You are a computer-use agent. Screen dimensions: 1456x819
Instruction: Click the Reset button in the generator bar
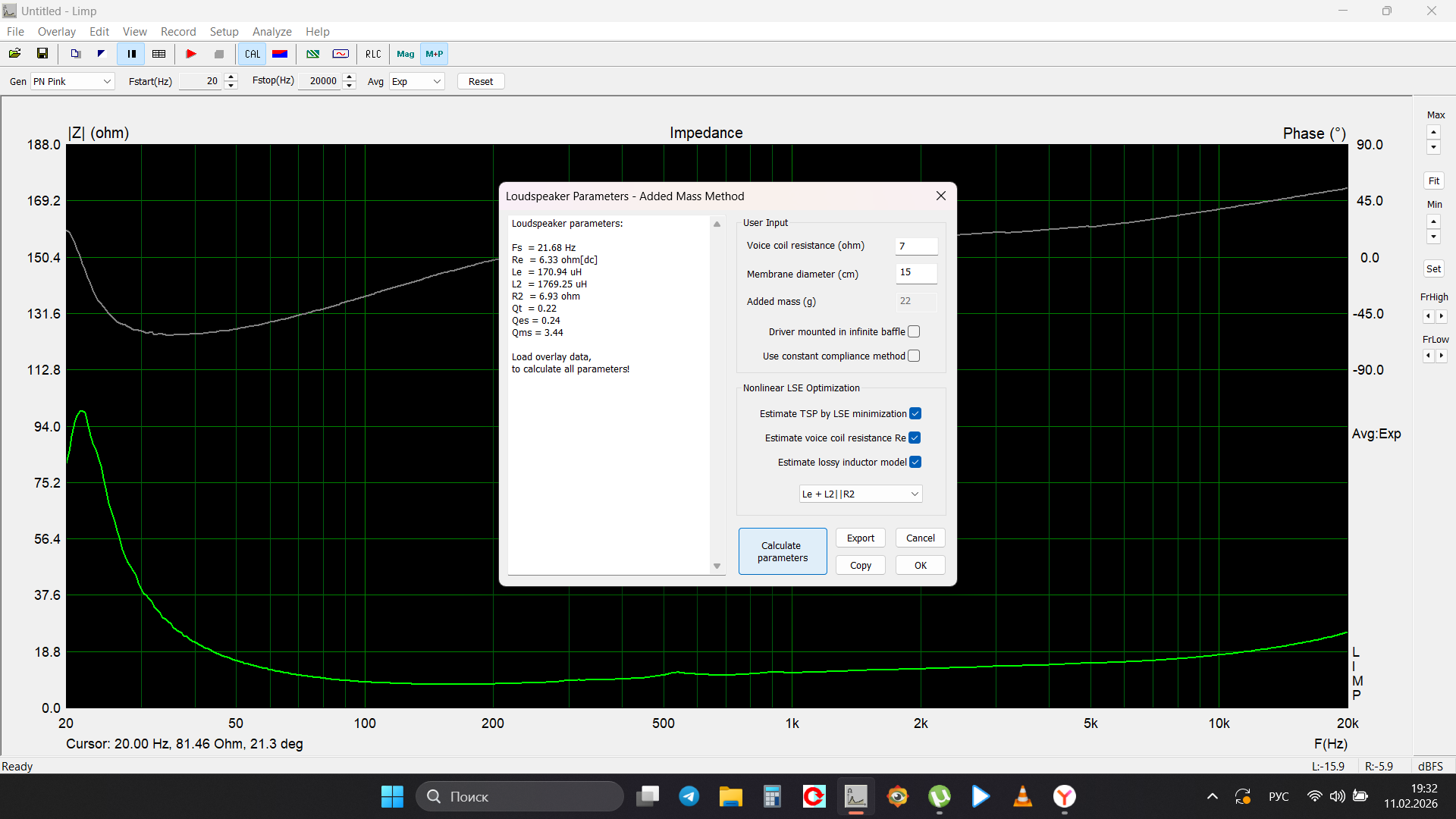point(481,81)
